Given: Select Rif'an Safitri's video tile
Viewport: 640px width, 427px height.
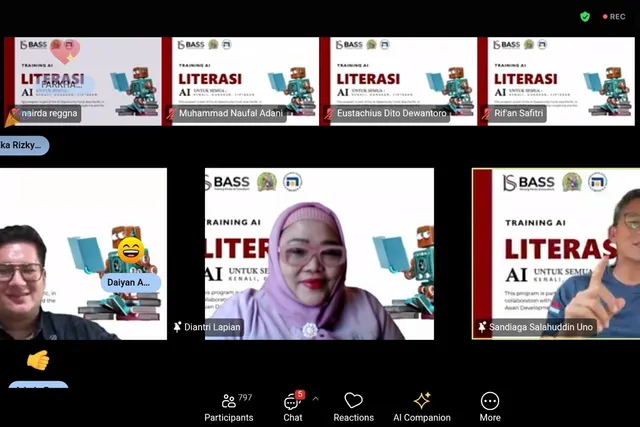Looking at the screenshot, I should [556, 81].
